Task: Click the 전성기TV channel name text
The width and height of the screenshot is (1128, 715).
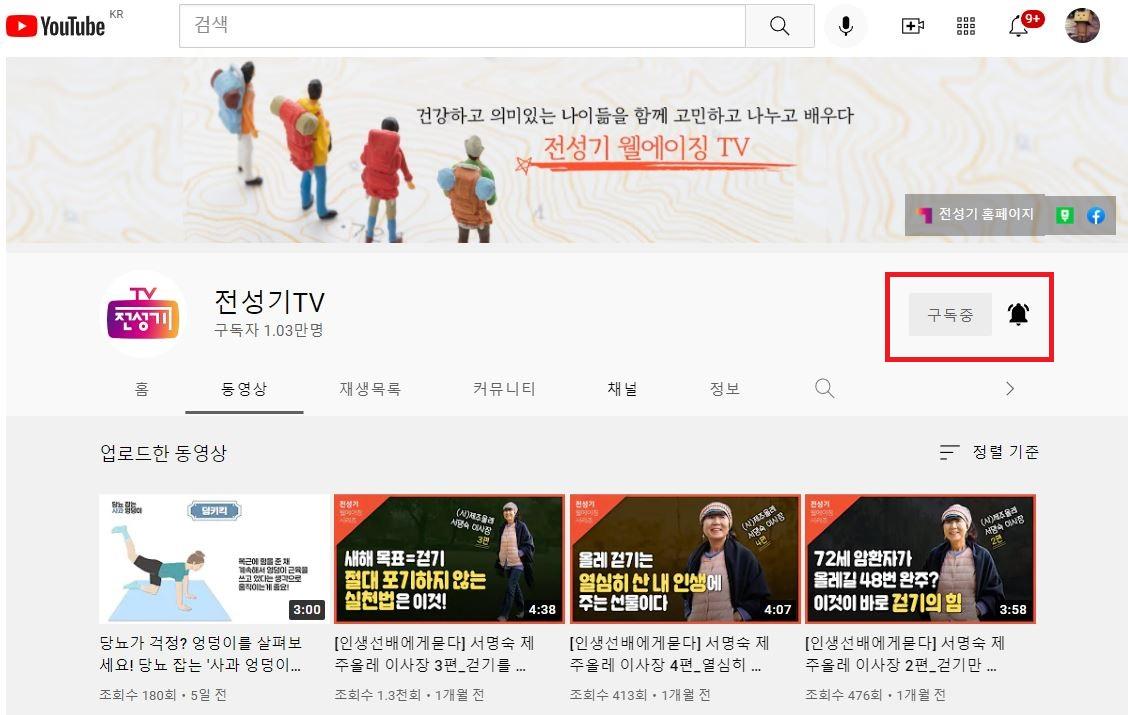Action: (270, 301)
